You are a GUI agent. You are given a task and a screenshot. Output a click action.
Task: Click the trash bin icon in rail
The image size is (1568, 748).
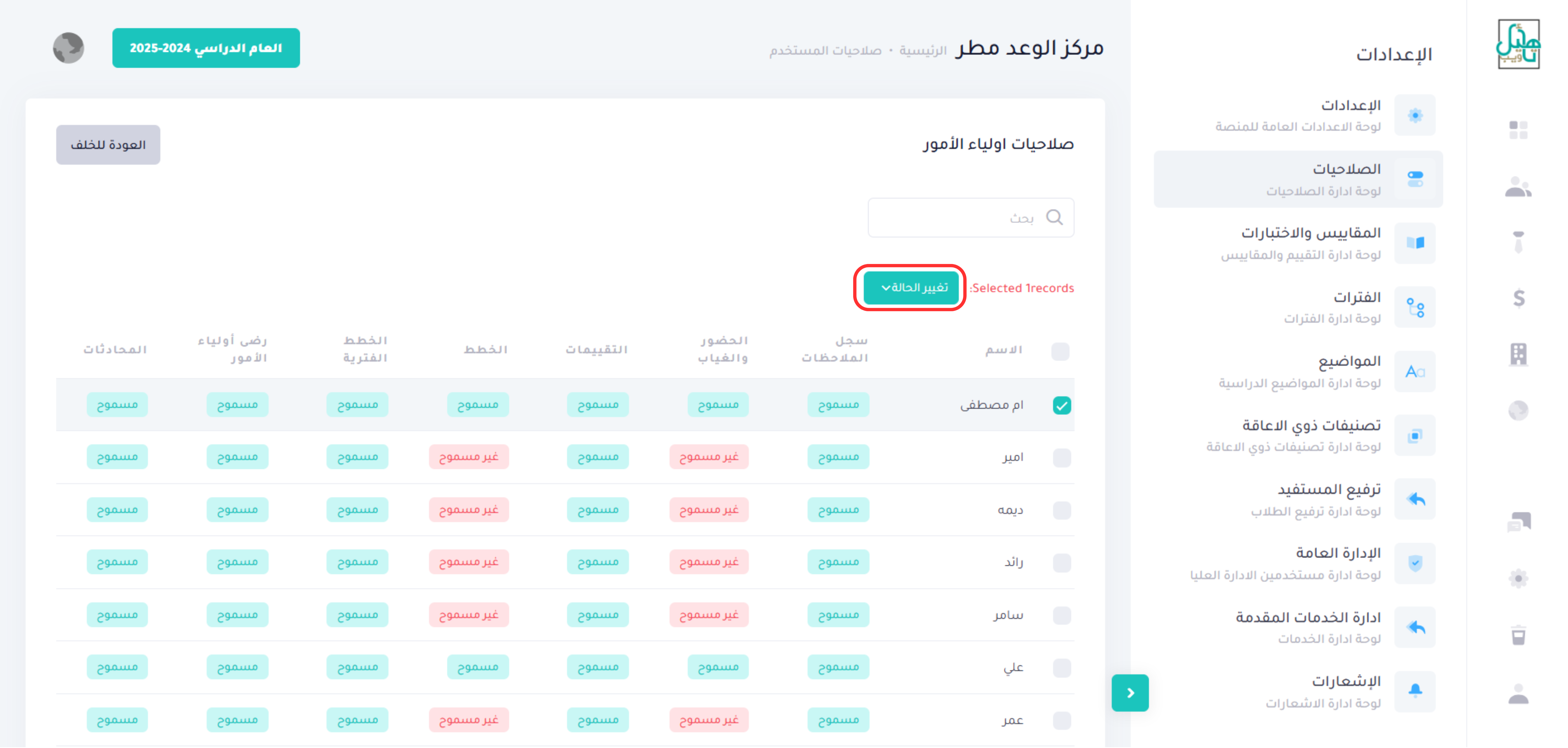[1518, 635]
